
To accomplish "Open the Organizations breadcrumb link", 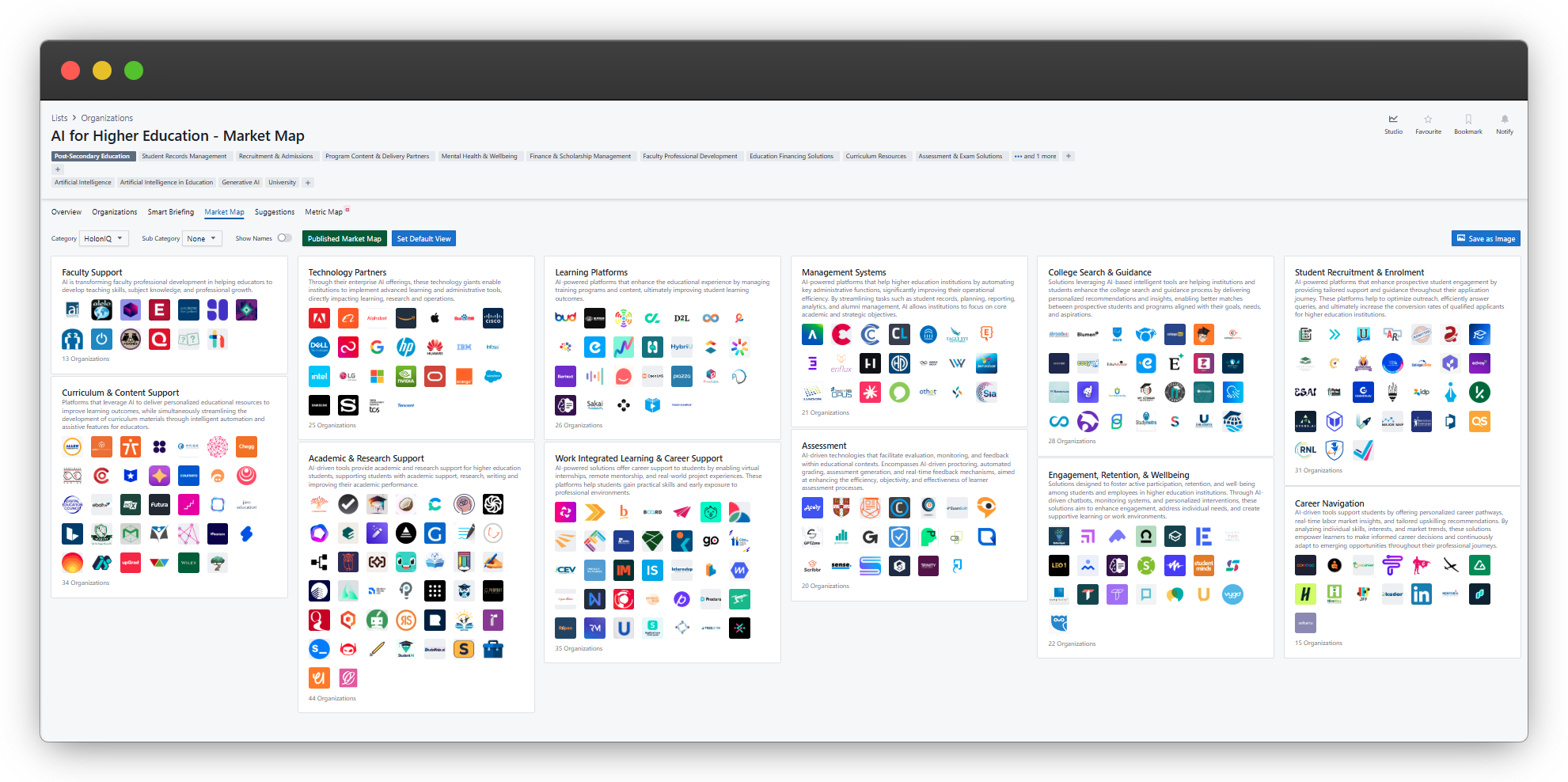I will click(x=107, y=118).
